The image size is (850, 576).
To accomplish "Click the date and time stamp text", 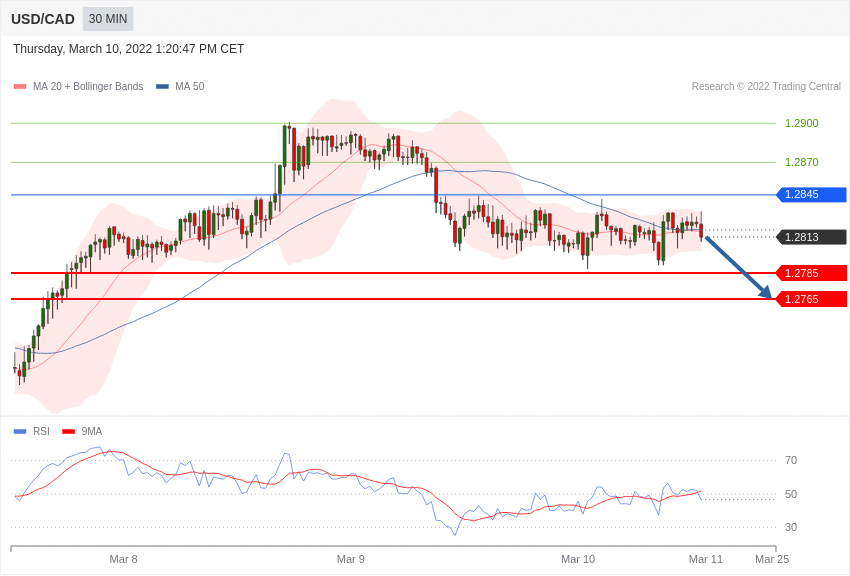I will 128,49.
